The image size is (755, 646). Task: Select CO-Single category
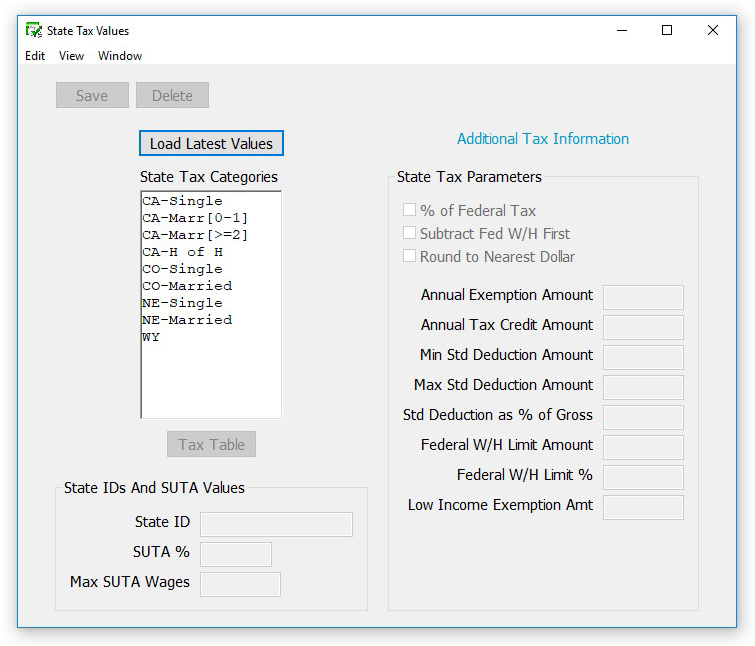211,269
